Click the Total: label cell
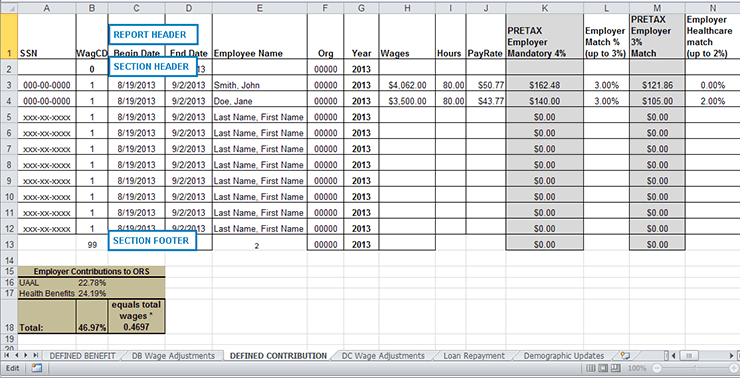This screenshot has height=378, width=740. (46, 316)
